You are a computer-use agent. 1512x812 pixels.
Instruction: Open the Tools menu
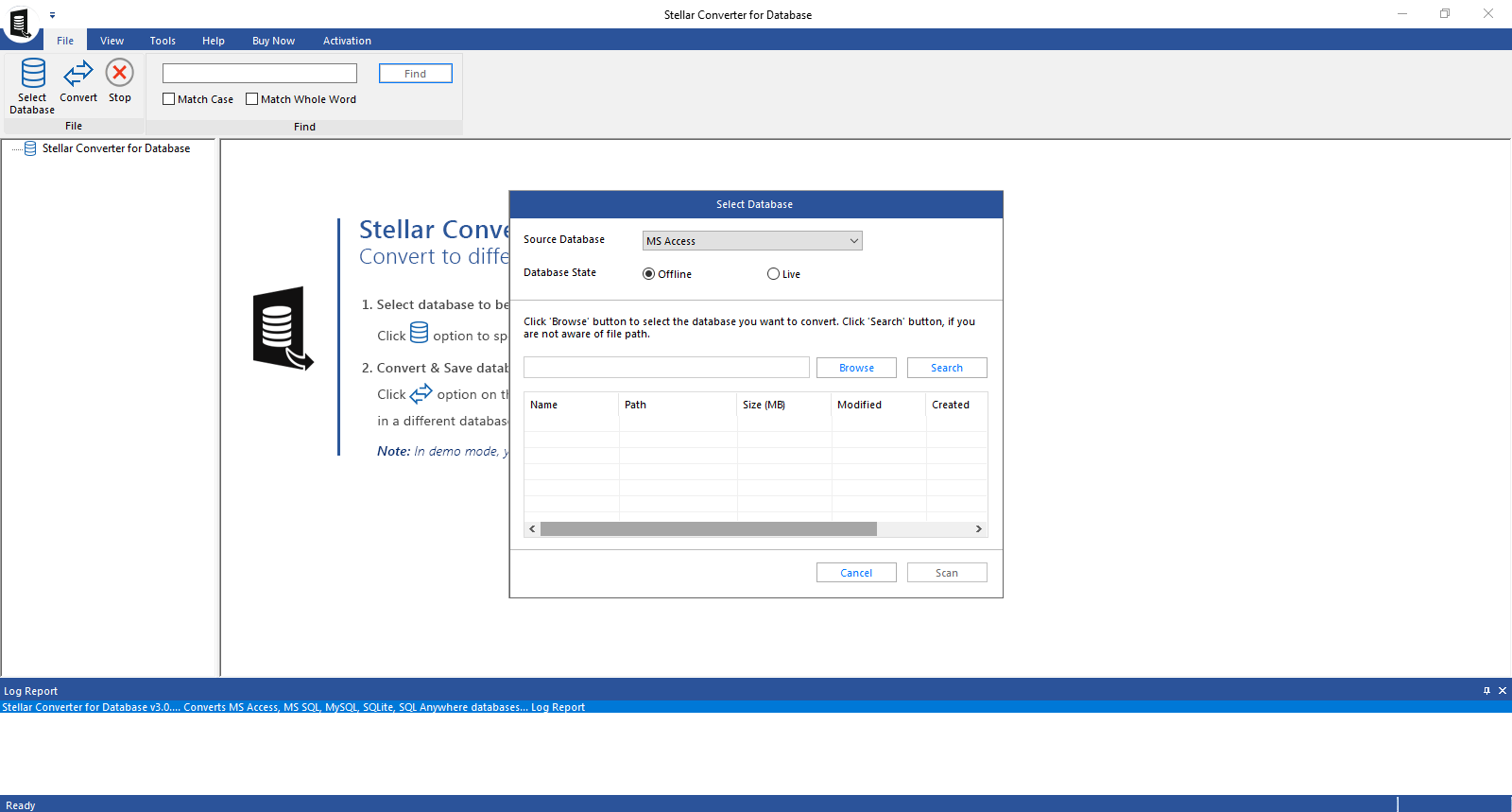click(163, 41)
